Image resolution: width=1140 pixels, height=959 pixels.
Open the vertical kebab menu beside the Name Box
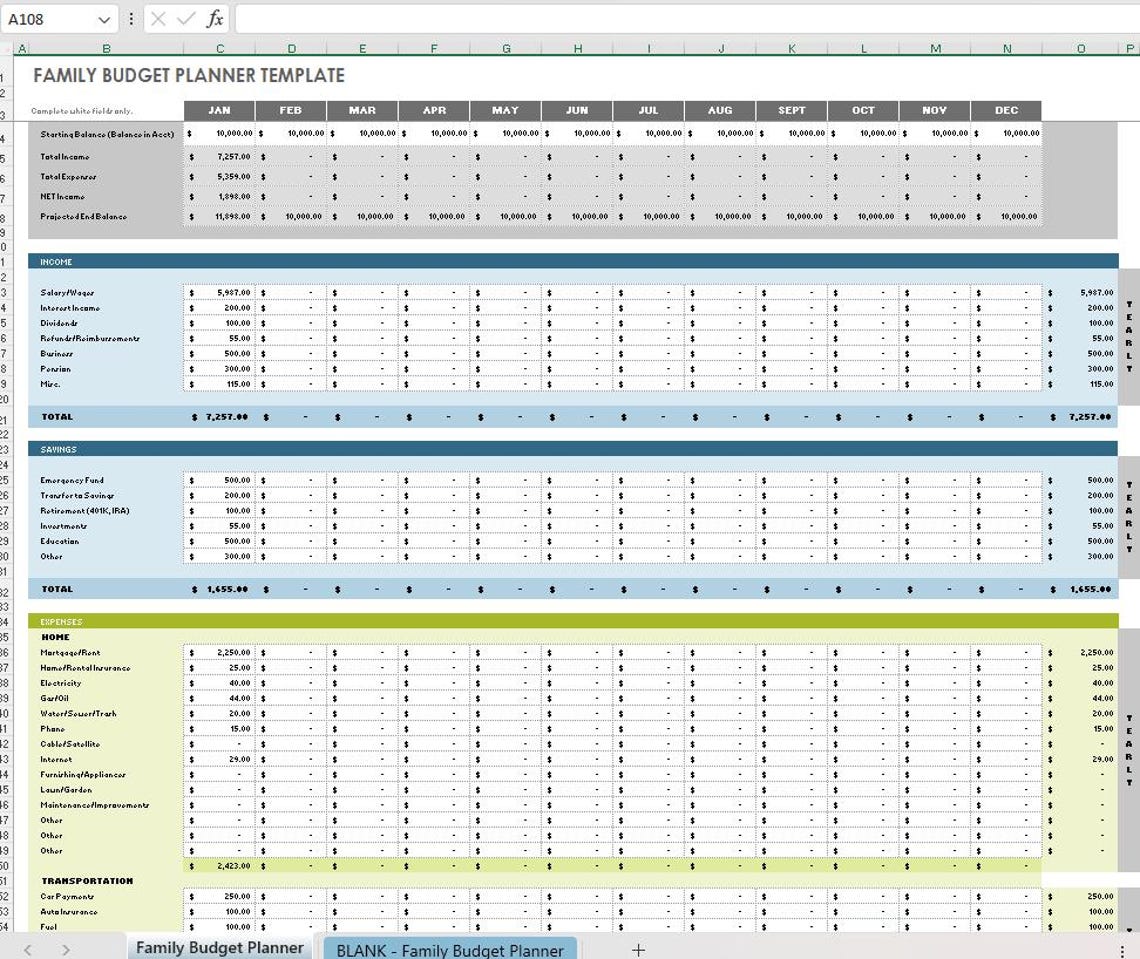click(x=130, y=17)
